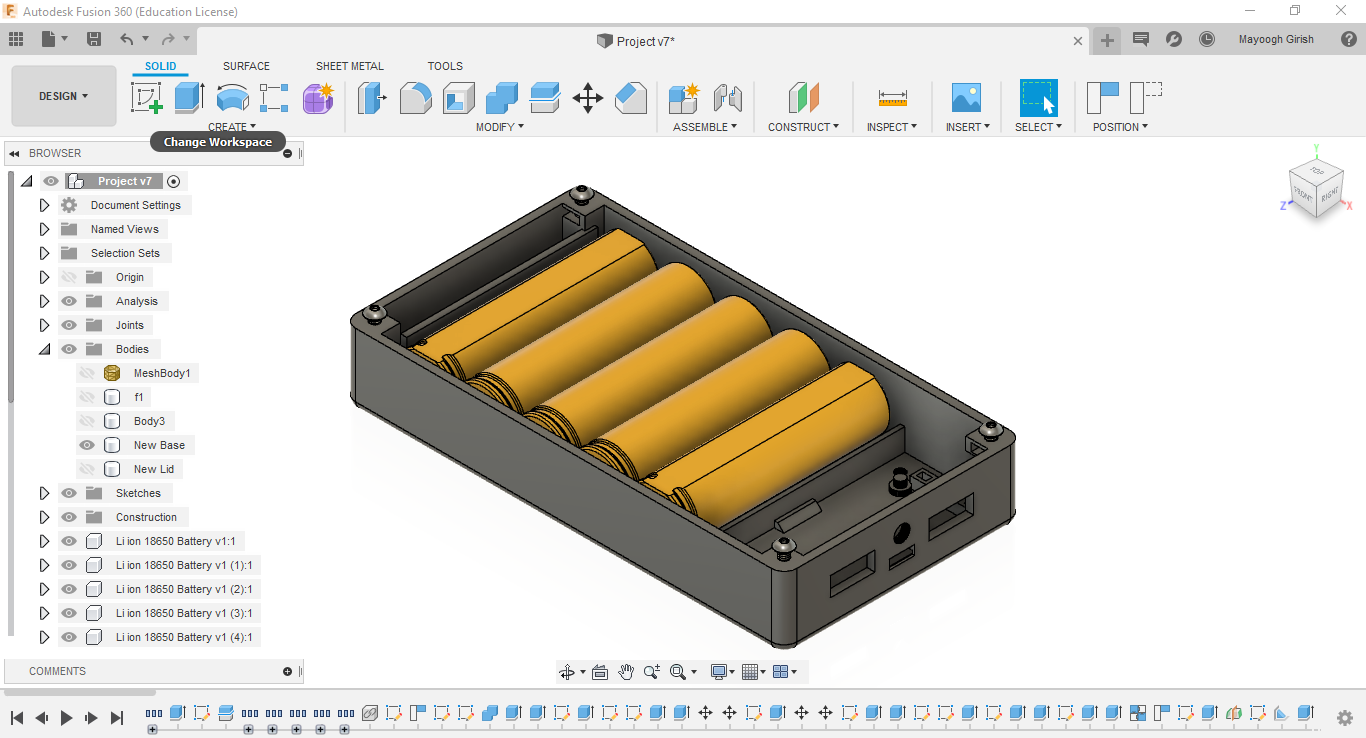Open the Measure ruler tool
The width and height of the screenshot is (1366, 738).
click(892, 98)
